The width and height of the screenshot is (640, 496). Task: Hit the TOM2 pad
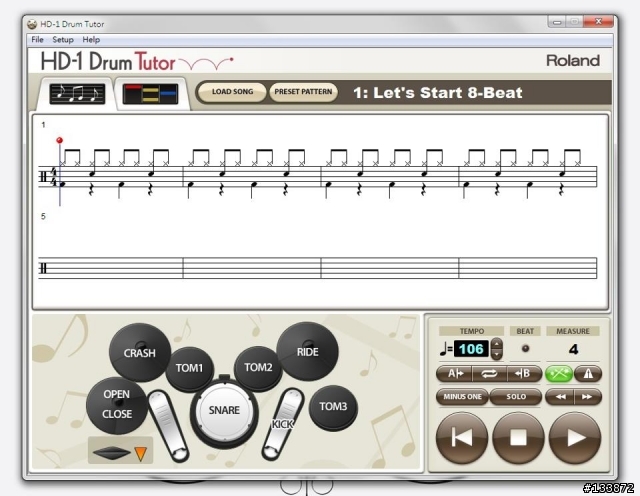(x=258, y=367)
